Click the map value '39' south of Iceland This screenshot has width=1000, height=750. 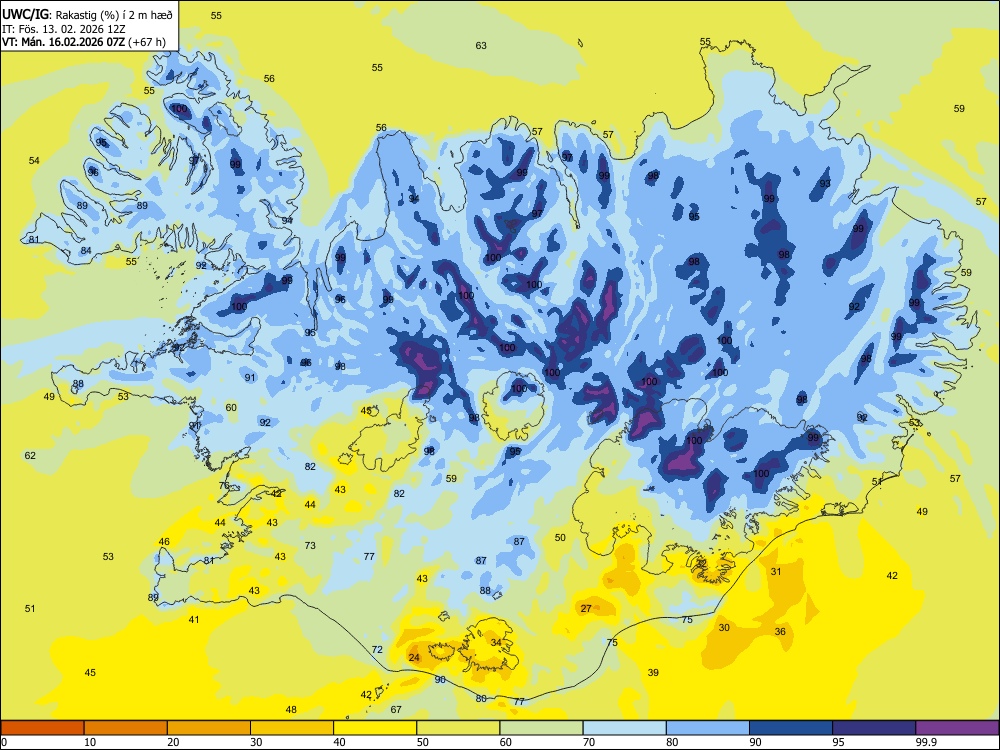(x=653, y=672)
